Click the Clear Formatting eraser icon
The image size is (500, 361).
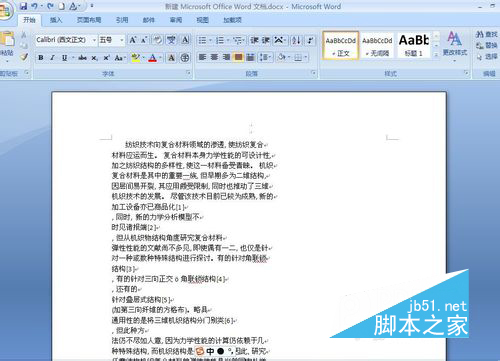tap(158, 40)
